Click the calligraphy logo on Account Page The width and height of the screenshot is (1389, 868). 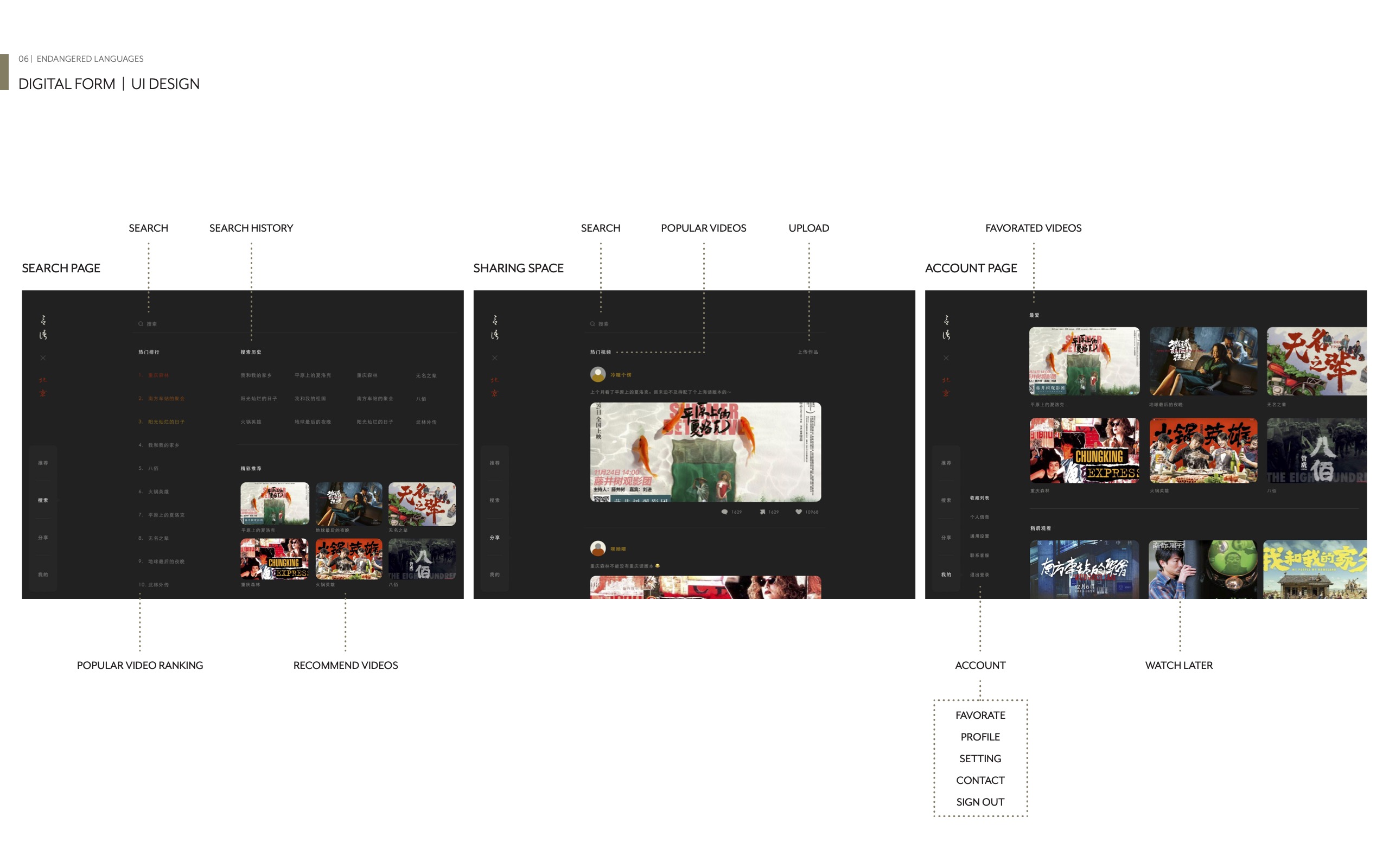[x=946, y=327]
